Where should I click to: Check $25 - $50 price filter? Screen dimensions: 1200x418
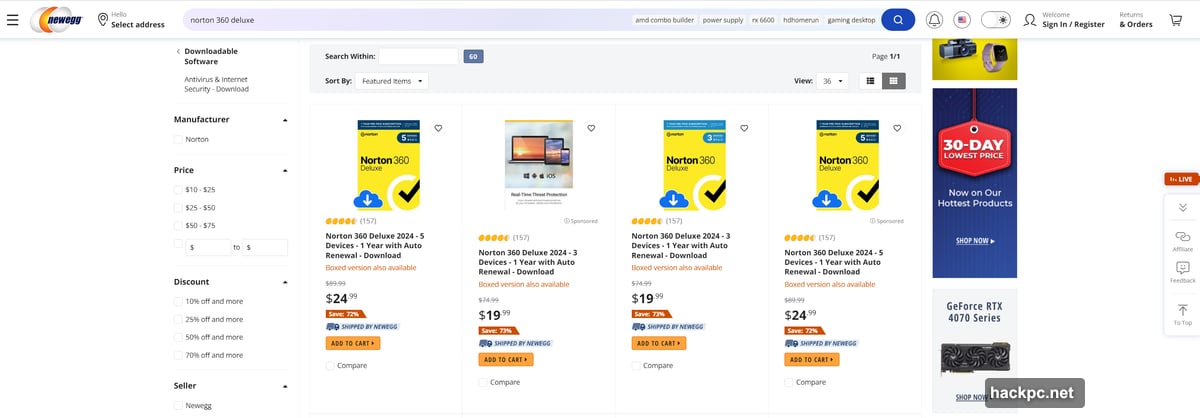178,207
